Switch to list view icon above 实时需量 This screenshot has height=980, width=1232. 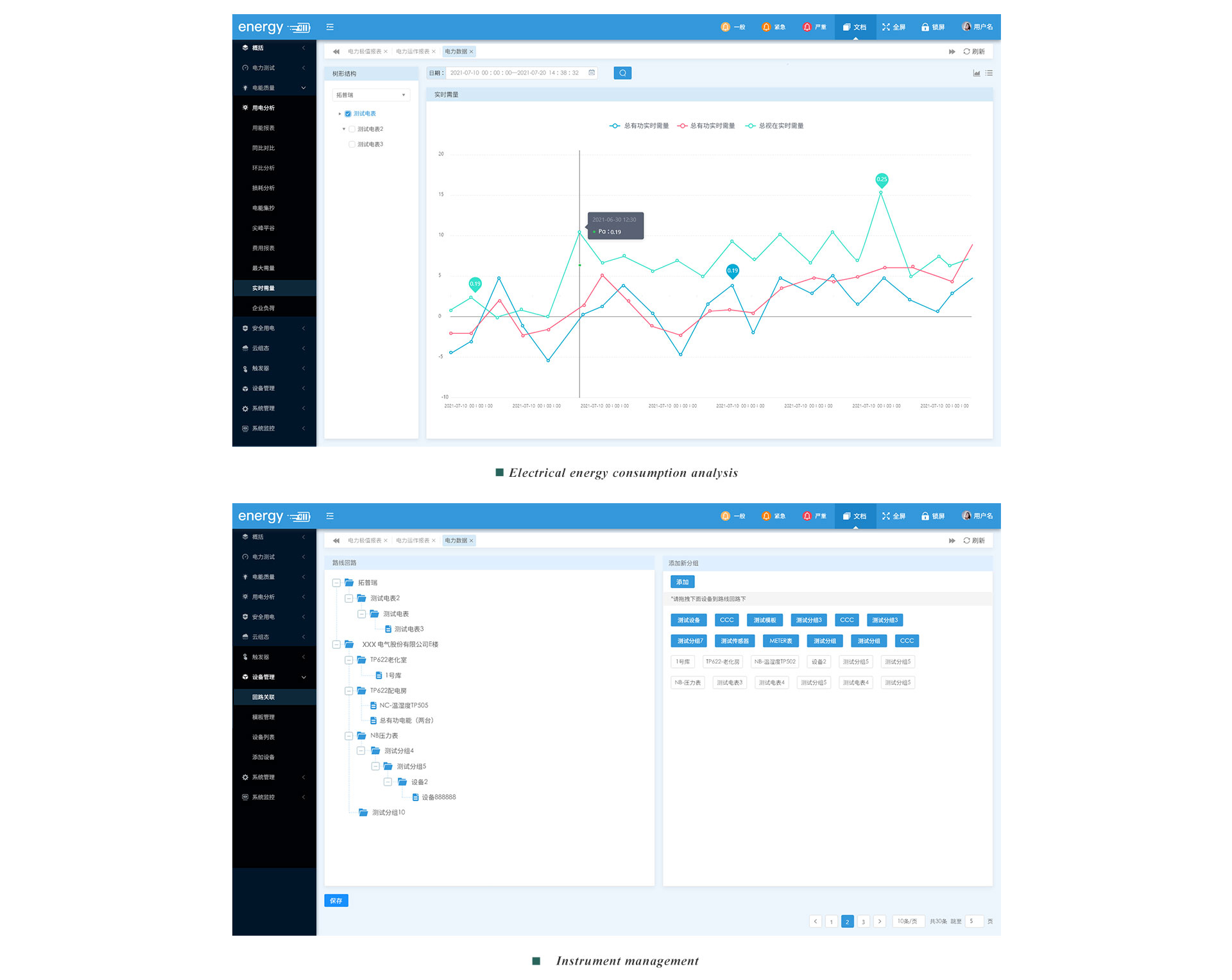989,73
